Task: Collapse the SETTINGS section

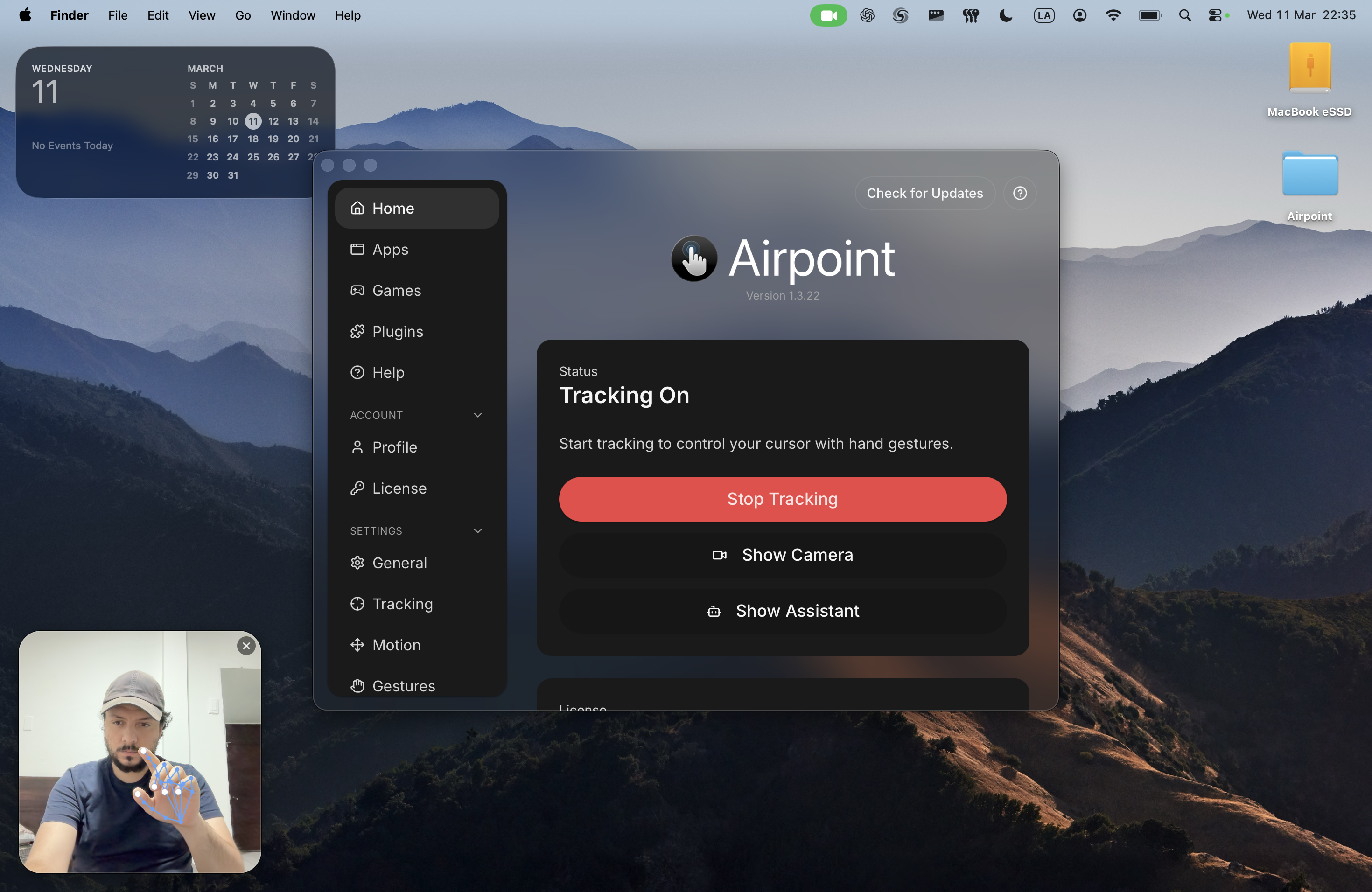Action: (477, 530)
